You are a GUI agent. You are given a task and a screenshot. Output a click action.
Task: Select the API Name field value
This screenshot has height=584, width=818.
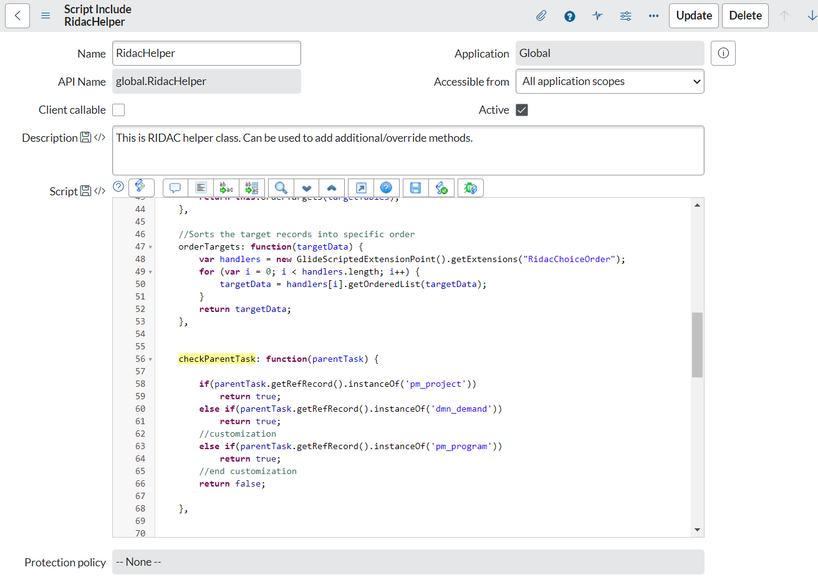[207, 81]
